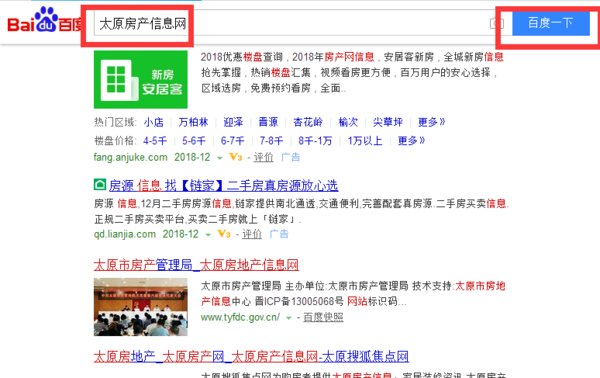Viewport: 600px width, 378px height.
Task: Click the green Anjuke new-house logo
Action: point(140,80)
